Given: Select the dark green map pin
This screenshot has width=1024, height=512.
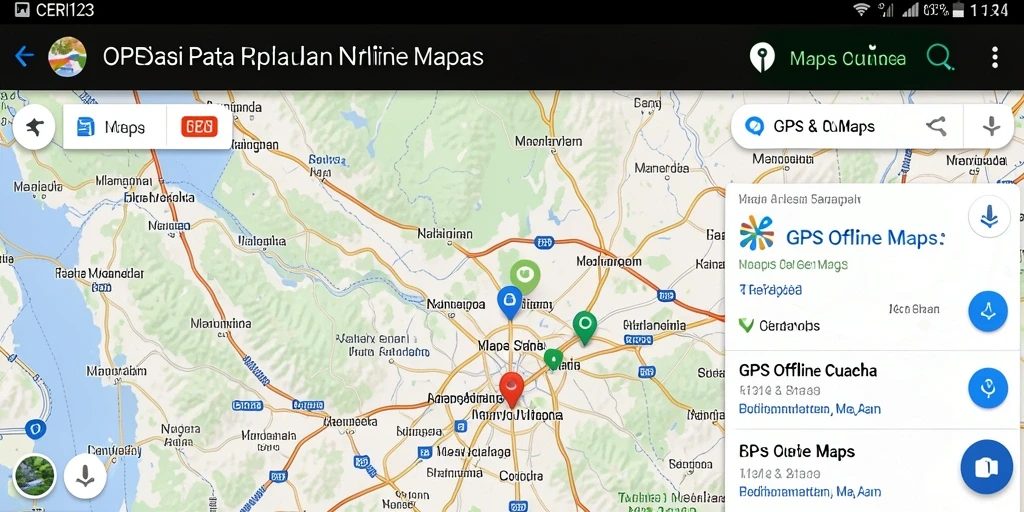Looking at the screenshot, I should (x=584, y=327).
